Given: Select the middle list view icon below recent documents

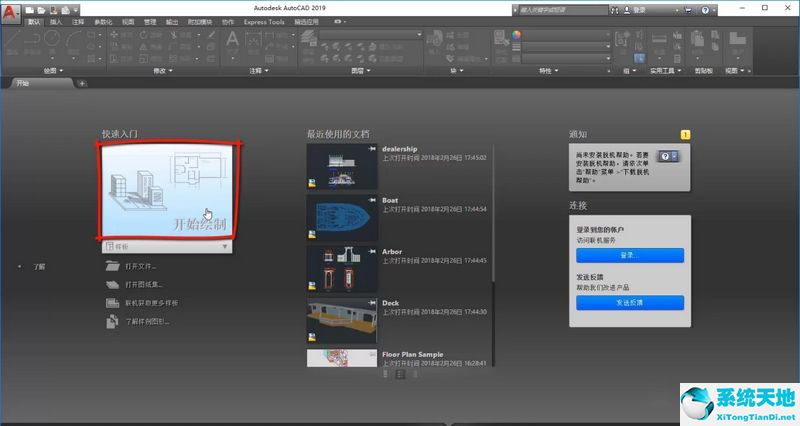Looking at the screenshot, I should [400, 374].
